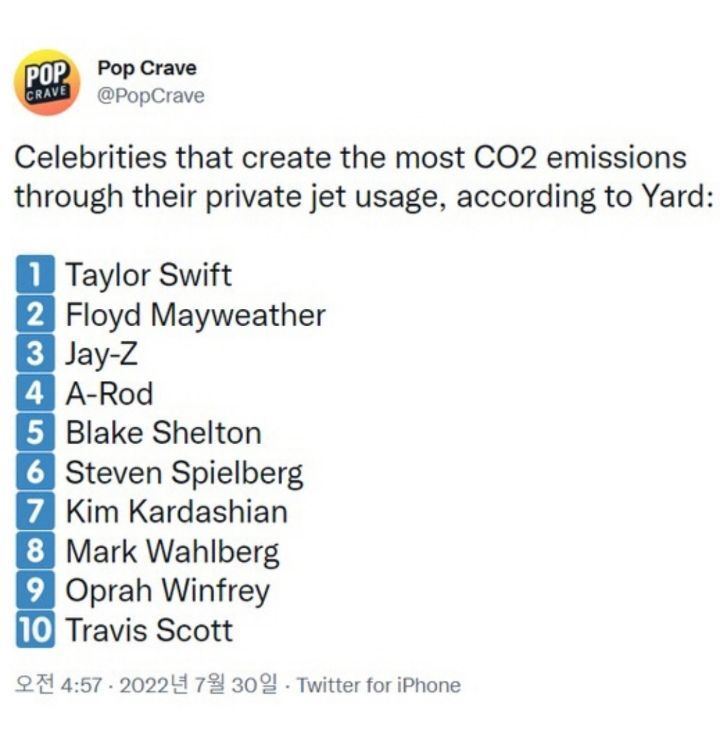Click the Pop Crave profile avatar
Image resolution: width=720 pixels, height=731 pixels.
[47, 82]
